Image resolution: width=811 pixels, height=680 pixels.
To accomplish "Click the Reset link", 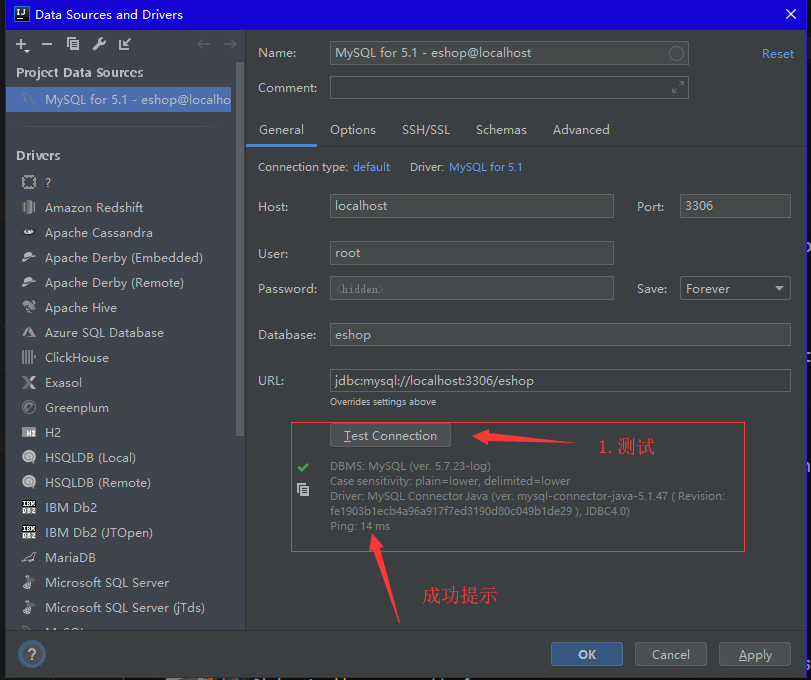I will (777, 54).
